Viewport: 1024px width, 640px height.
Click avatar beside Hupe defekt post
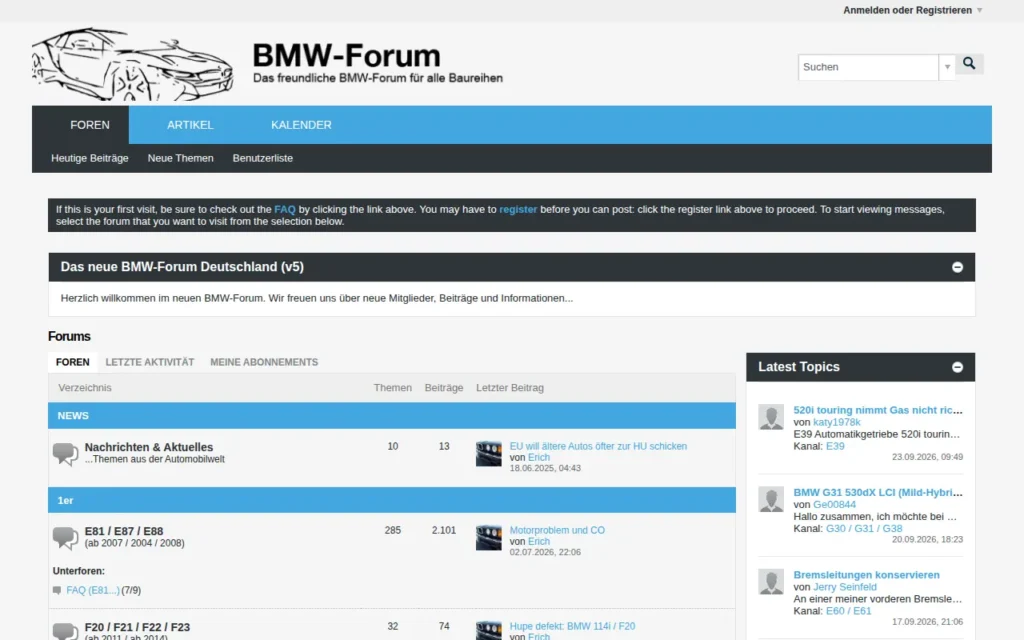[488, 630]
